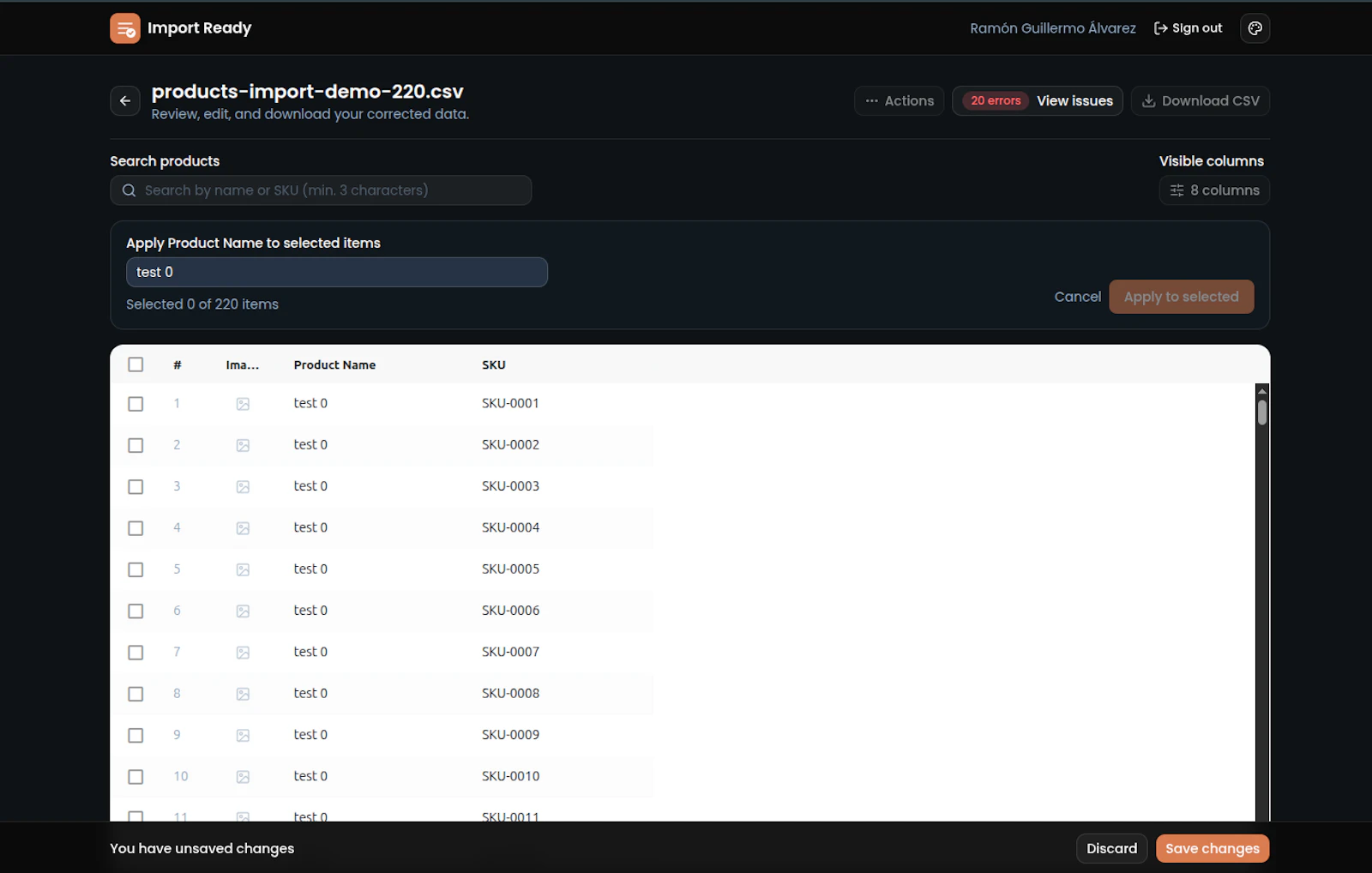Select the checkbox for SKU-0002
This screenshot has height=873, width=1372.
coord(135,445)
